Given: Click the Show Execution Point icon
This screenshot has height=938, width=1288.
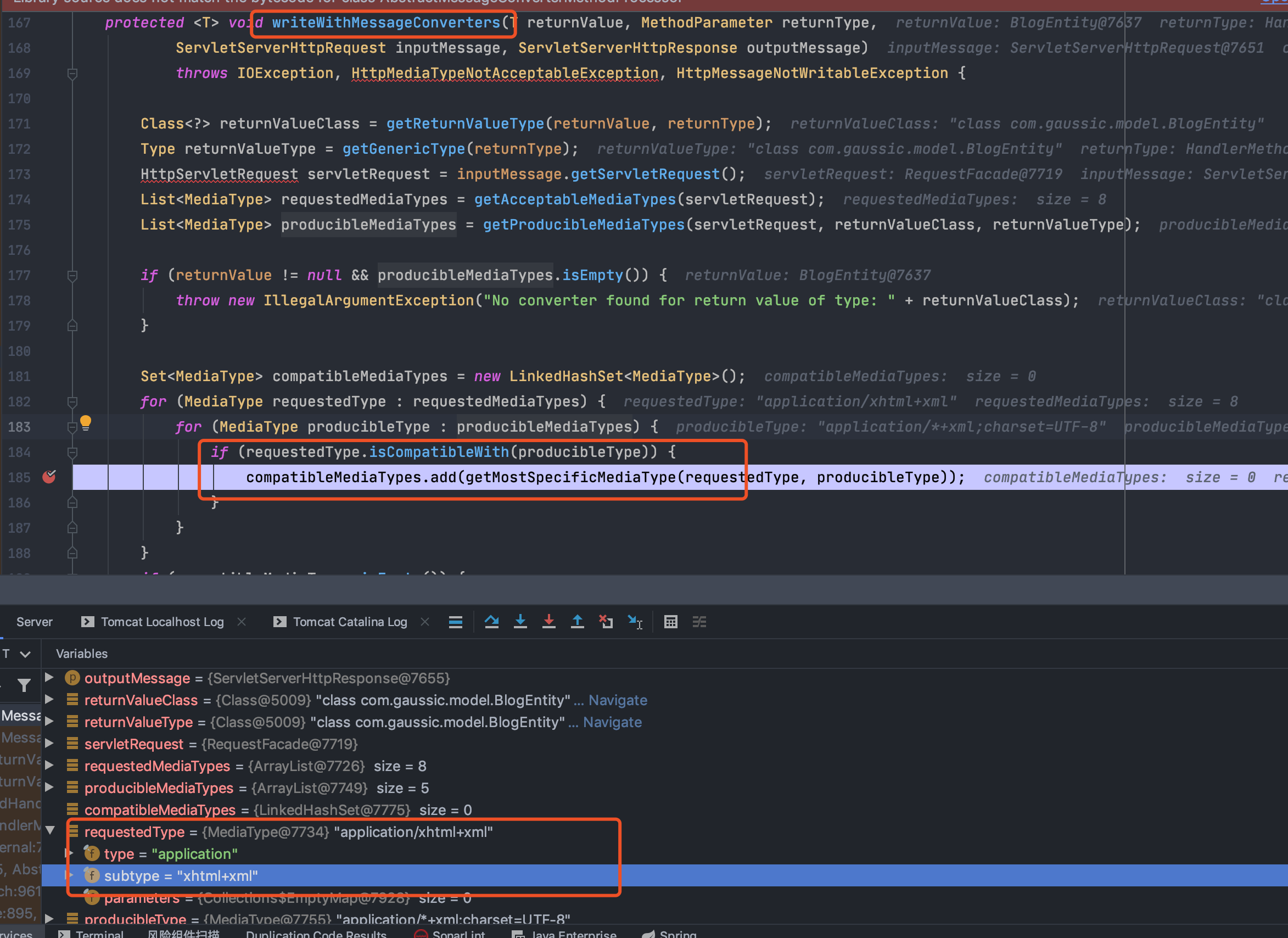Looking at the screenshot, I should coord(456,622).
